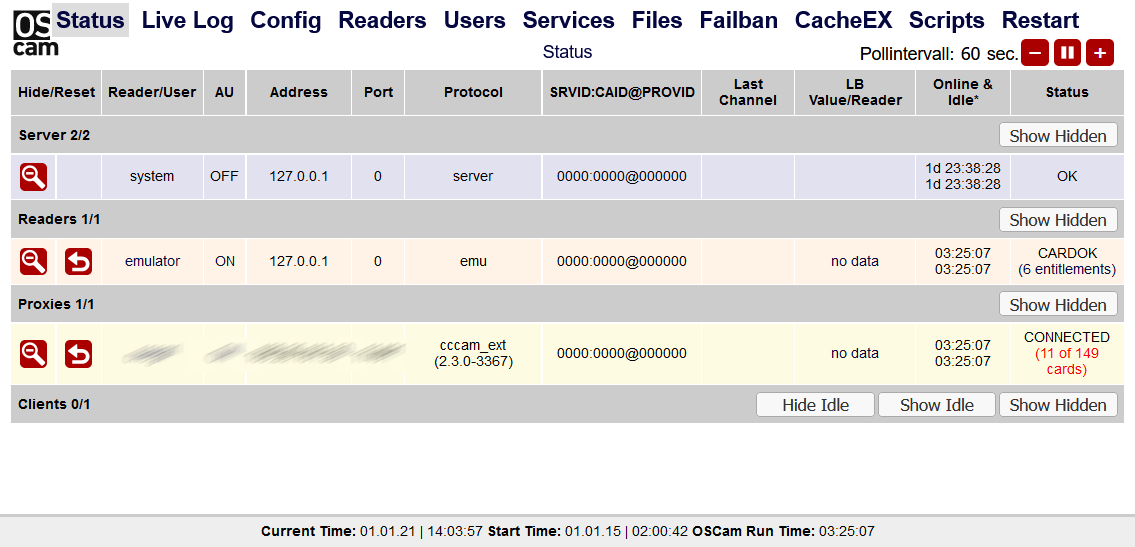This screenshot has height=547, width=1135.
Task: Show Hidden in the Readers section
Action: click(1058, 220)
